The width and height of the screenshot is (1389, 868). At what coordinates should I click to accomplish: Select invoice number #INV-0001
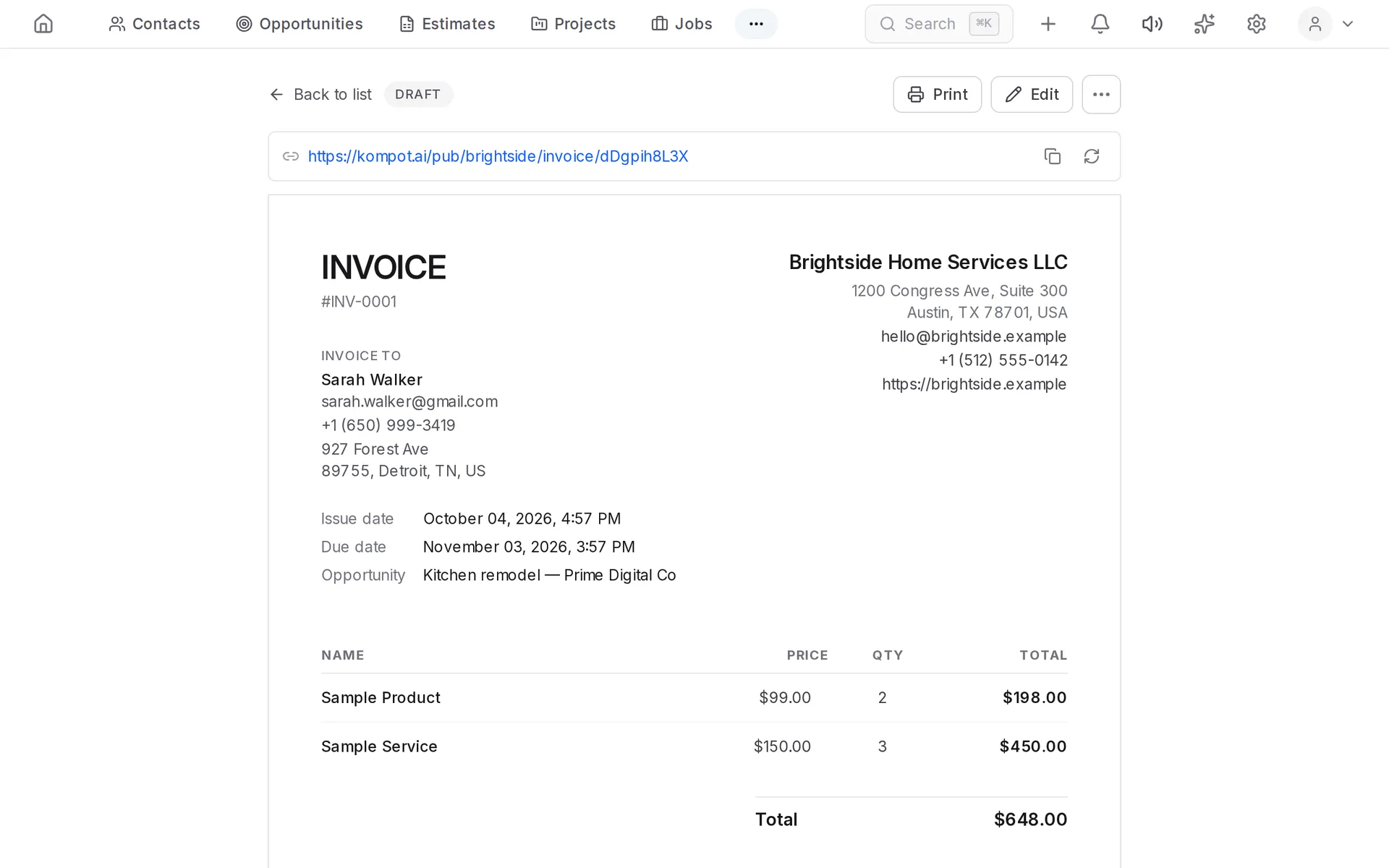tap(359, 302)
